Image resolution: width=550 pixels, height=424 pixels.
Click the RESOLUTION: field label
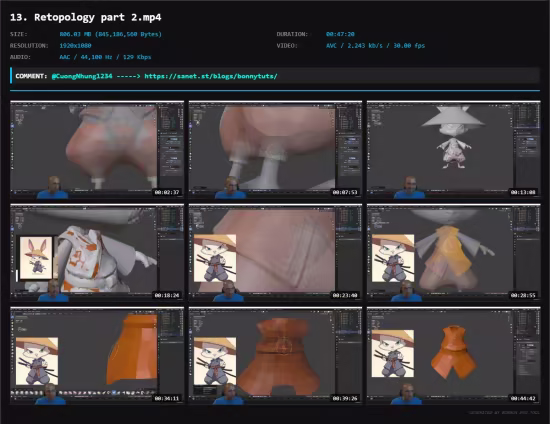click(x=29, y=46)
